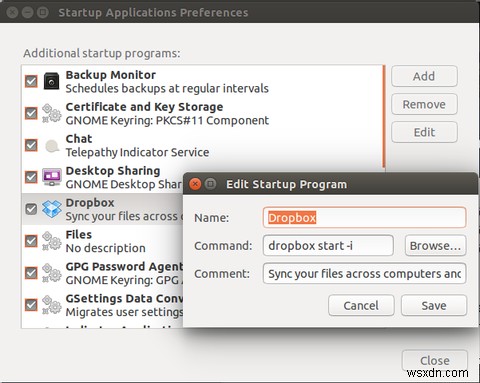Click the GSettings Data Conversion gears icon
The height and width of the screenshot is (383, 480).
pos(52,305)
